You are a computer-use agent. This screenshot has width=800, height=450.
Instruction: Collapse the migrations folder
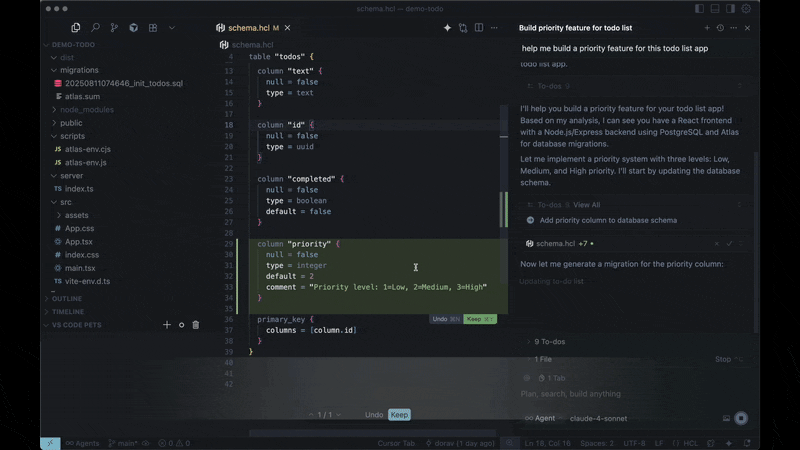coord(79,71)
